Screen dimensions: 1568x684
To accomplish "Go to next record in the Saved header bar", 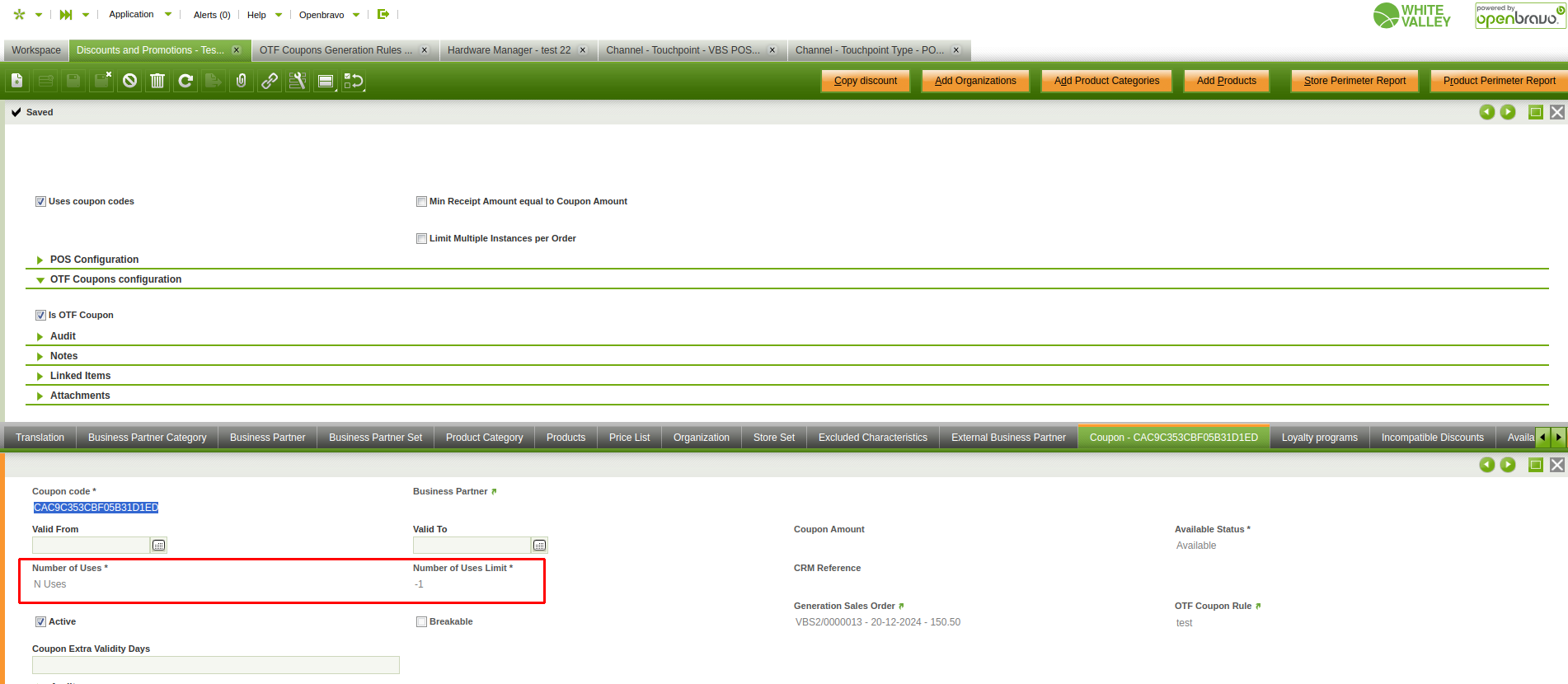I will coord(1508,112).
